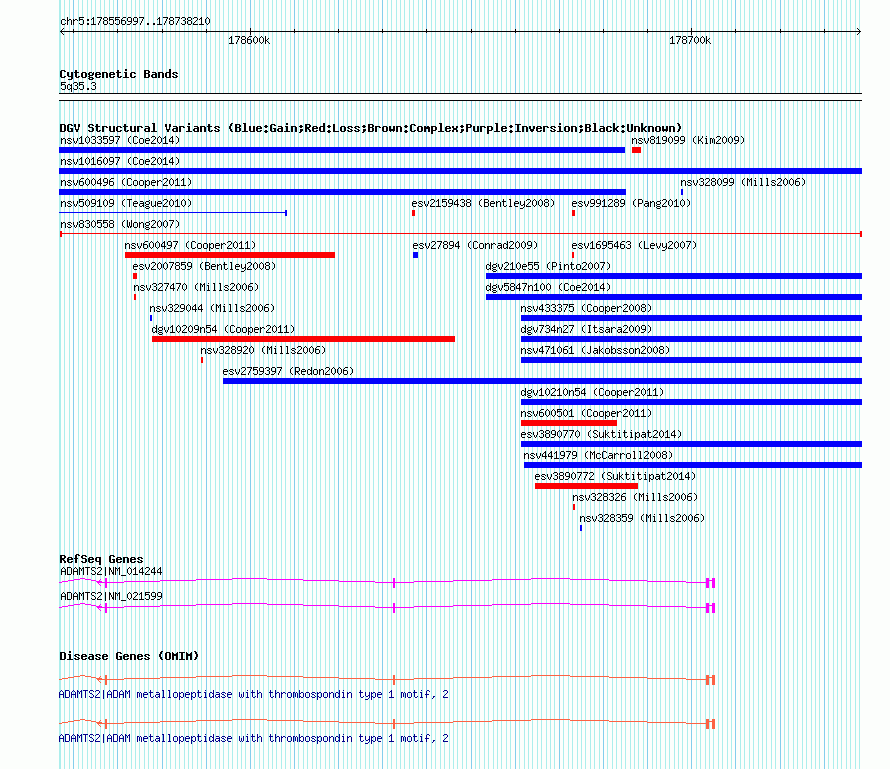The height and width of the screenshot is (769, 890).
Task: Click the nsv600501 (Cooper2011) red bar
Action: coord(569,423)
